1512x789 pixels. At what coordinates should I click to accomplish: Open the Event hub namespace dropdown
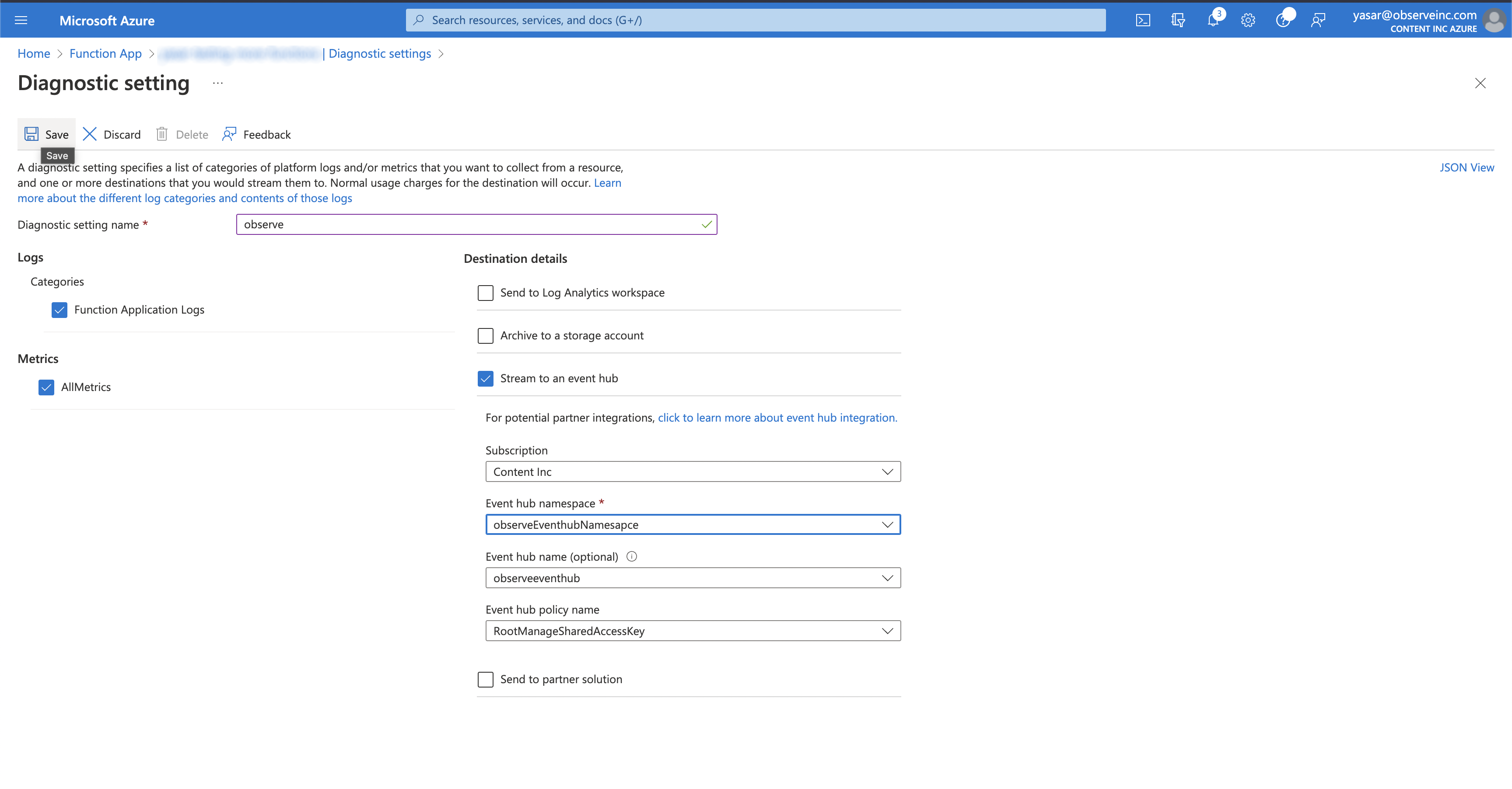(x=693, y=524)
